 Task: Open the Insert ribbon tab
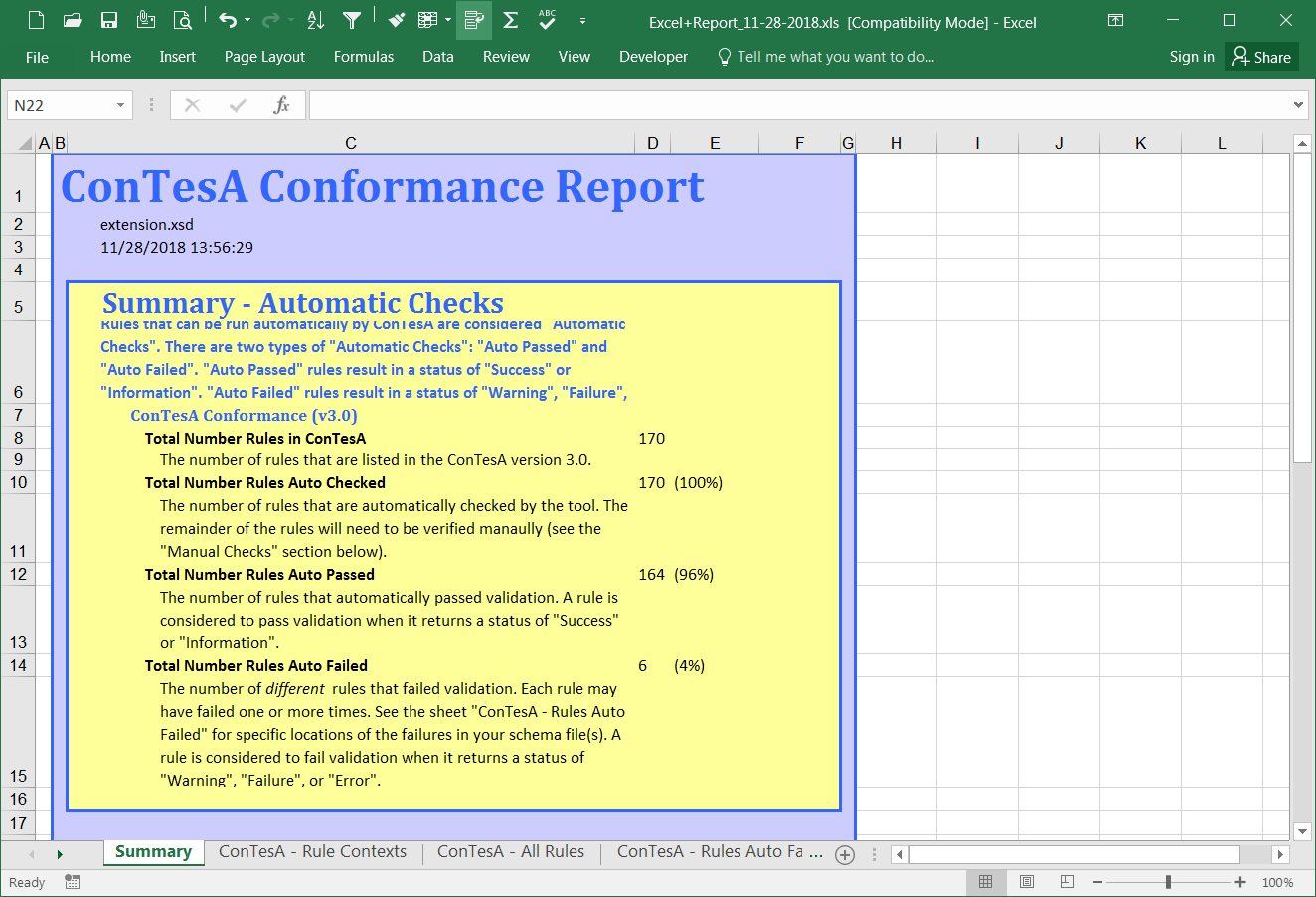(x=178, y=57)
